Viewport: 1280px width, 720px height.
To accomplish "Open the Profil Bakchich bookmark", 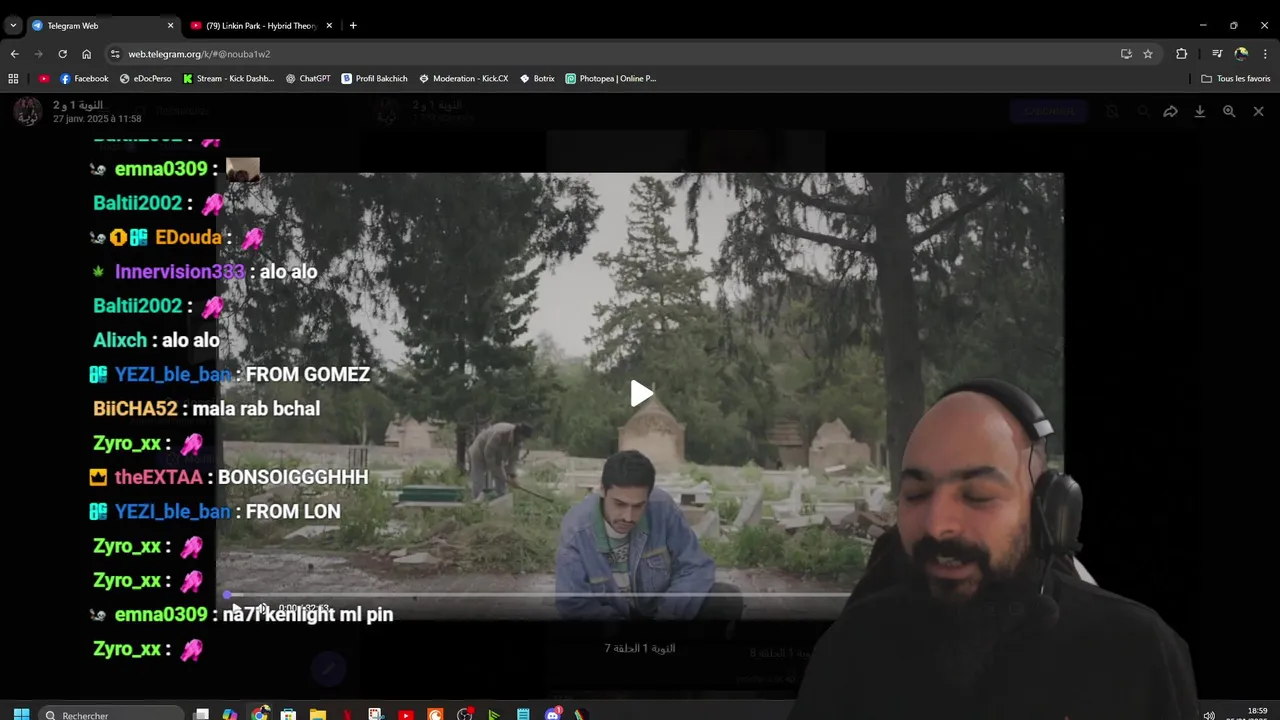I will click(x=375, y=78).
